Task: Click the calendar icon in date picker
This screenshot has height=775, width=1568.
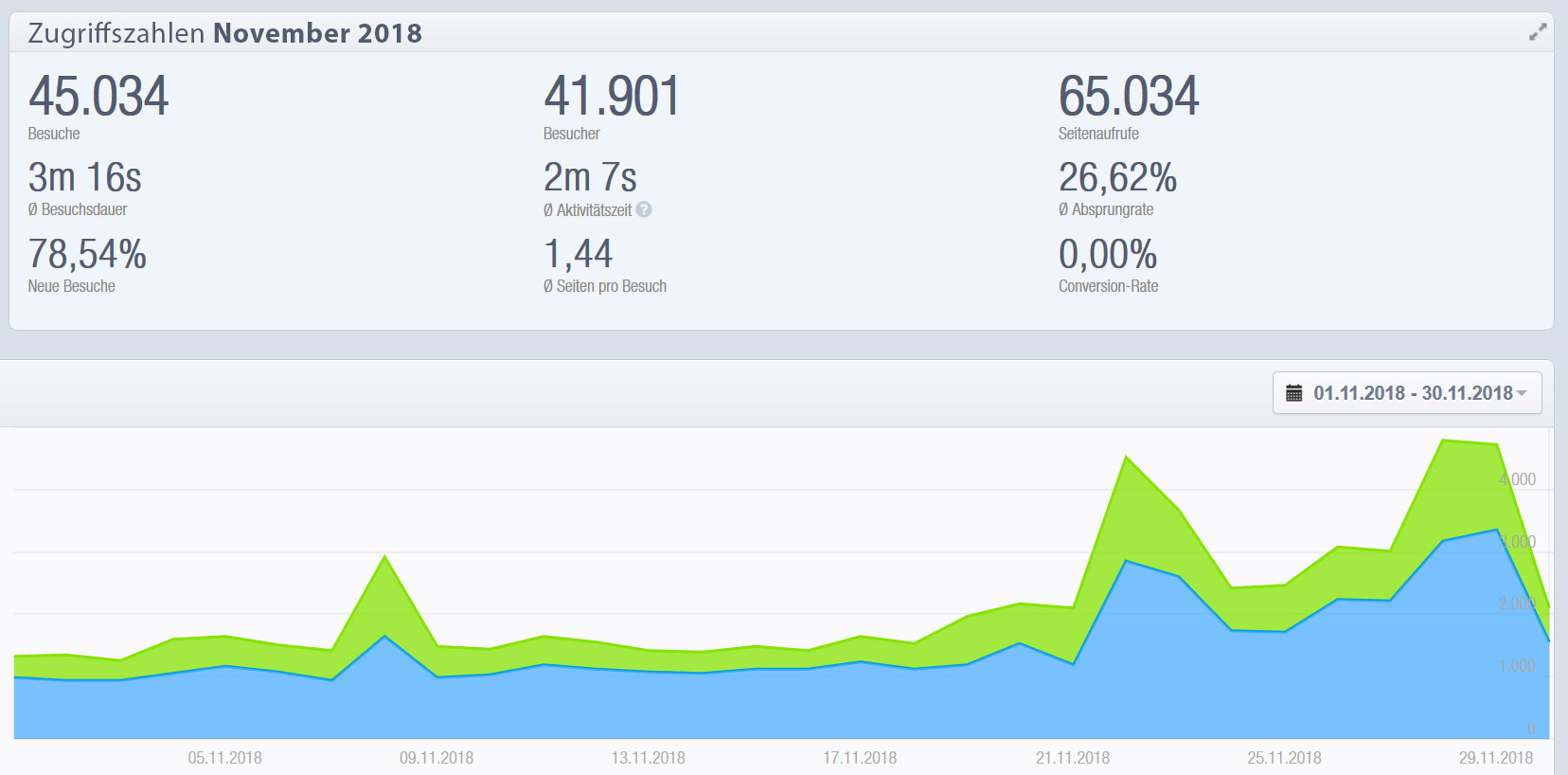Action: [1293, 393]
